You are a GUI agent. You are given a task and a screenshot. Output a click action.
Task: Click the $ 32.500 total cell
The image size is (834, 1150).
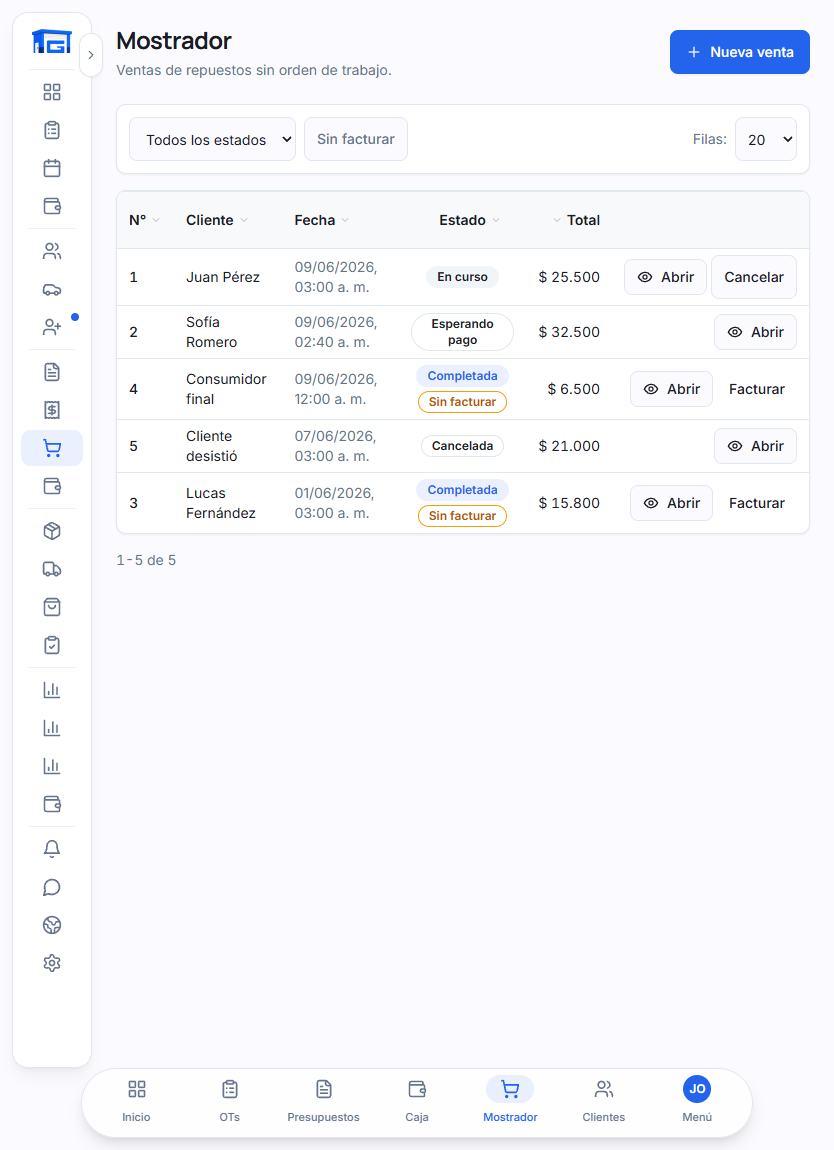click(569, 332)
